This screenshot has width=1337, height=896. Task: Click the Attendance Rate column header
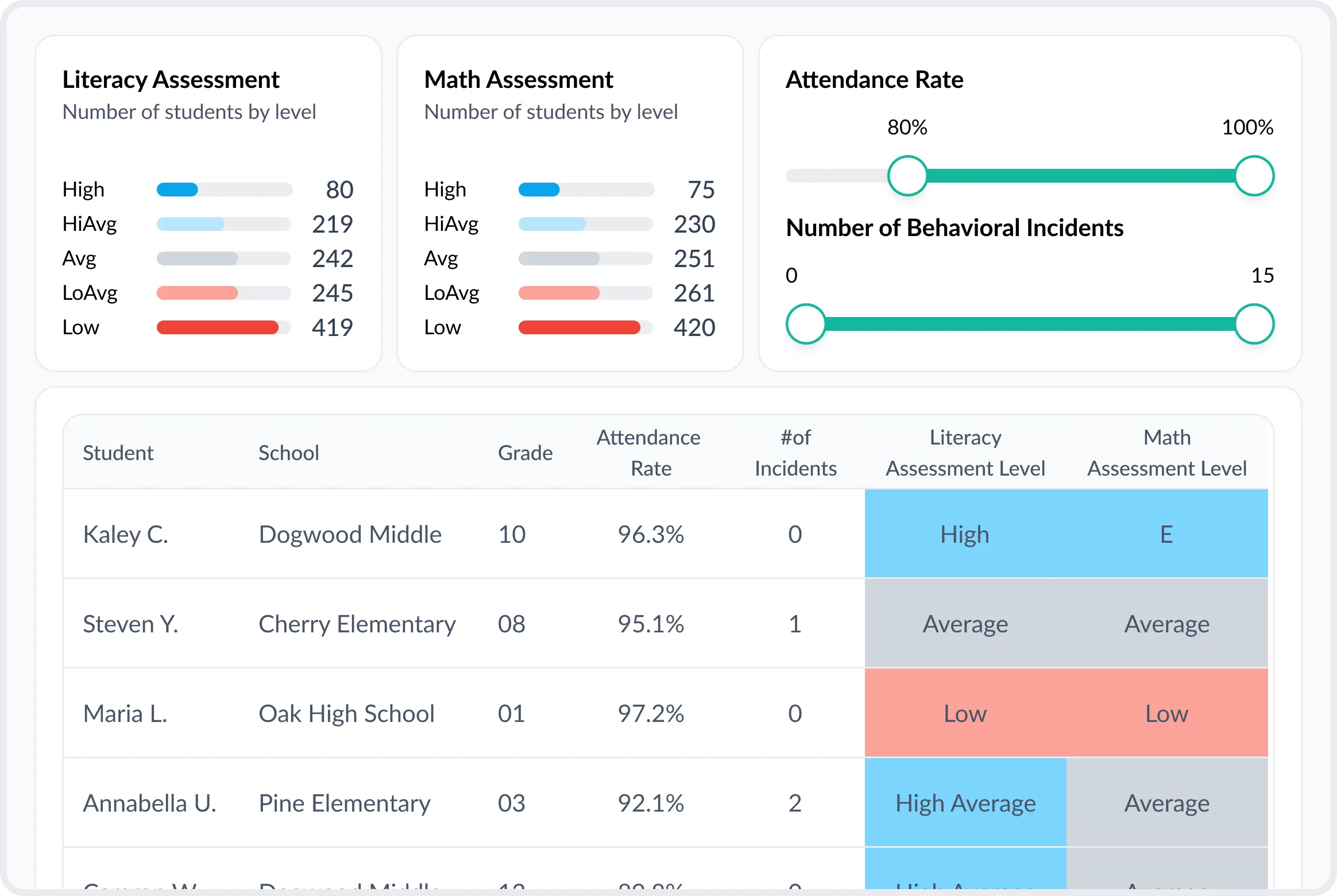click(649, 453)
